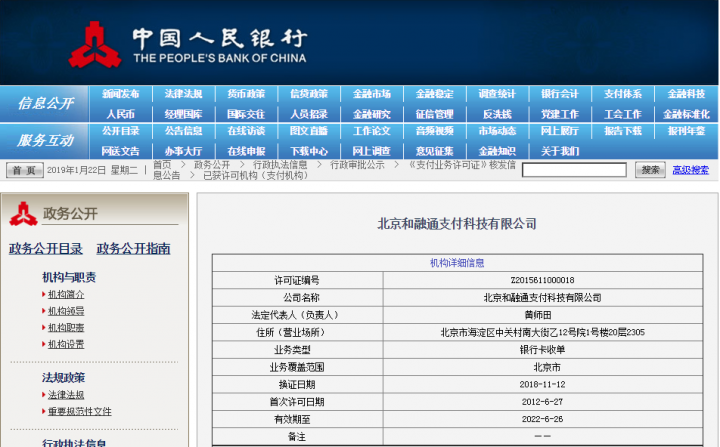Image resolution: width=720 pixels, height=447 pixels.
Task: Go to the 支付体系 section
Action: 623,94
